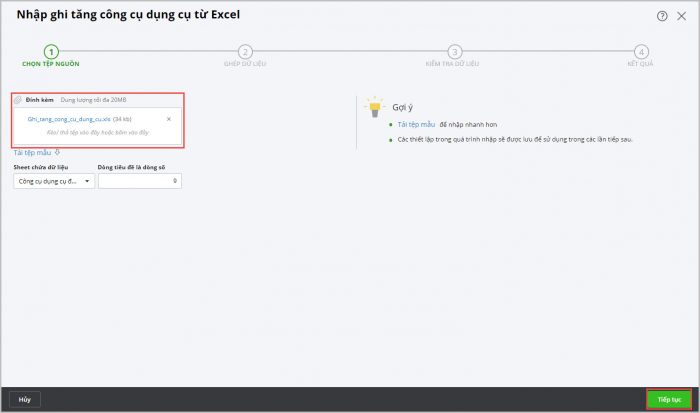
Task: Click the Ghép dữ liệu step label
Action: pos(245,63)
